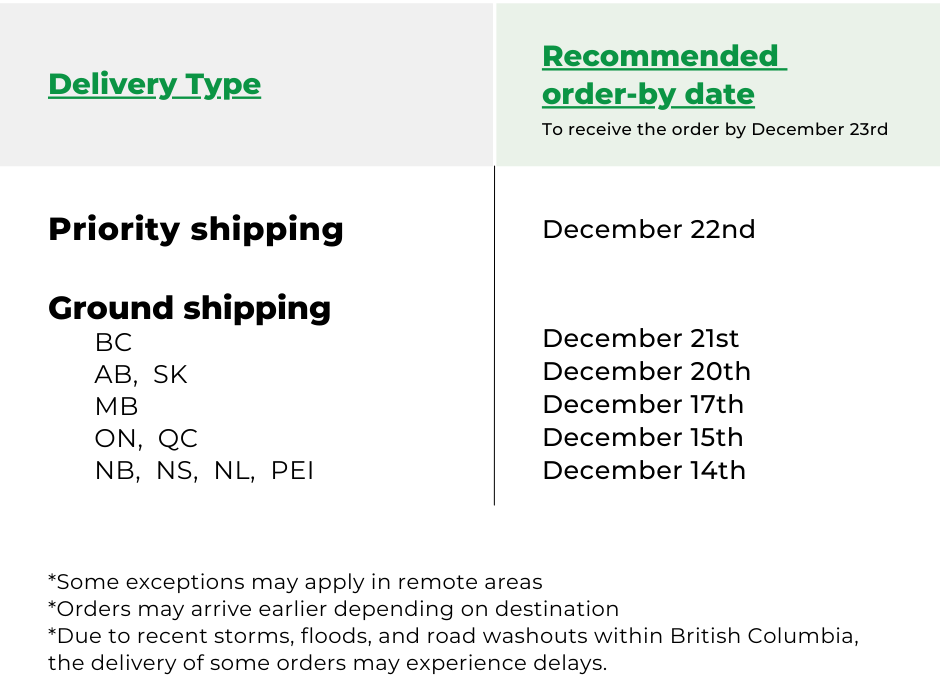Select the MB province row
The image size is (940, 700).
[x=116, y=406]
